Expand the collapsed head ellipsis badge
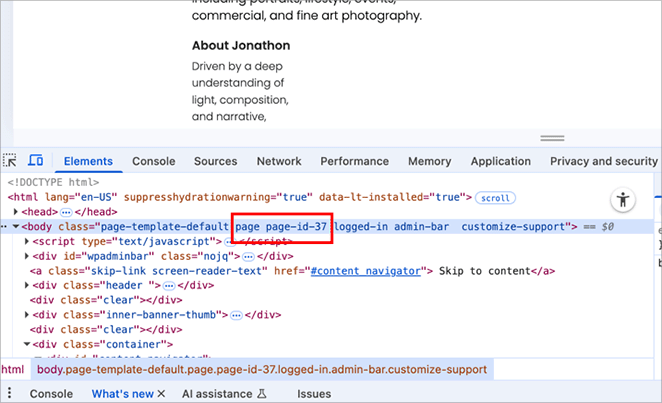This screenshot has width=662, height=403. tap(68, 212)
